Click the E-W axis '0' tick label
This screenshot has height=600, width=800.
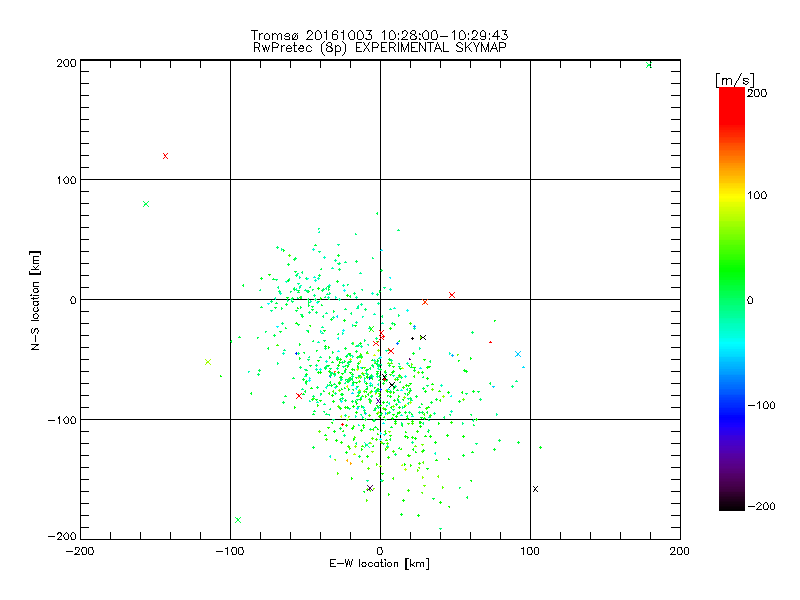(x=380, y=551)
